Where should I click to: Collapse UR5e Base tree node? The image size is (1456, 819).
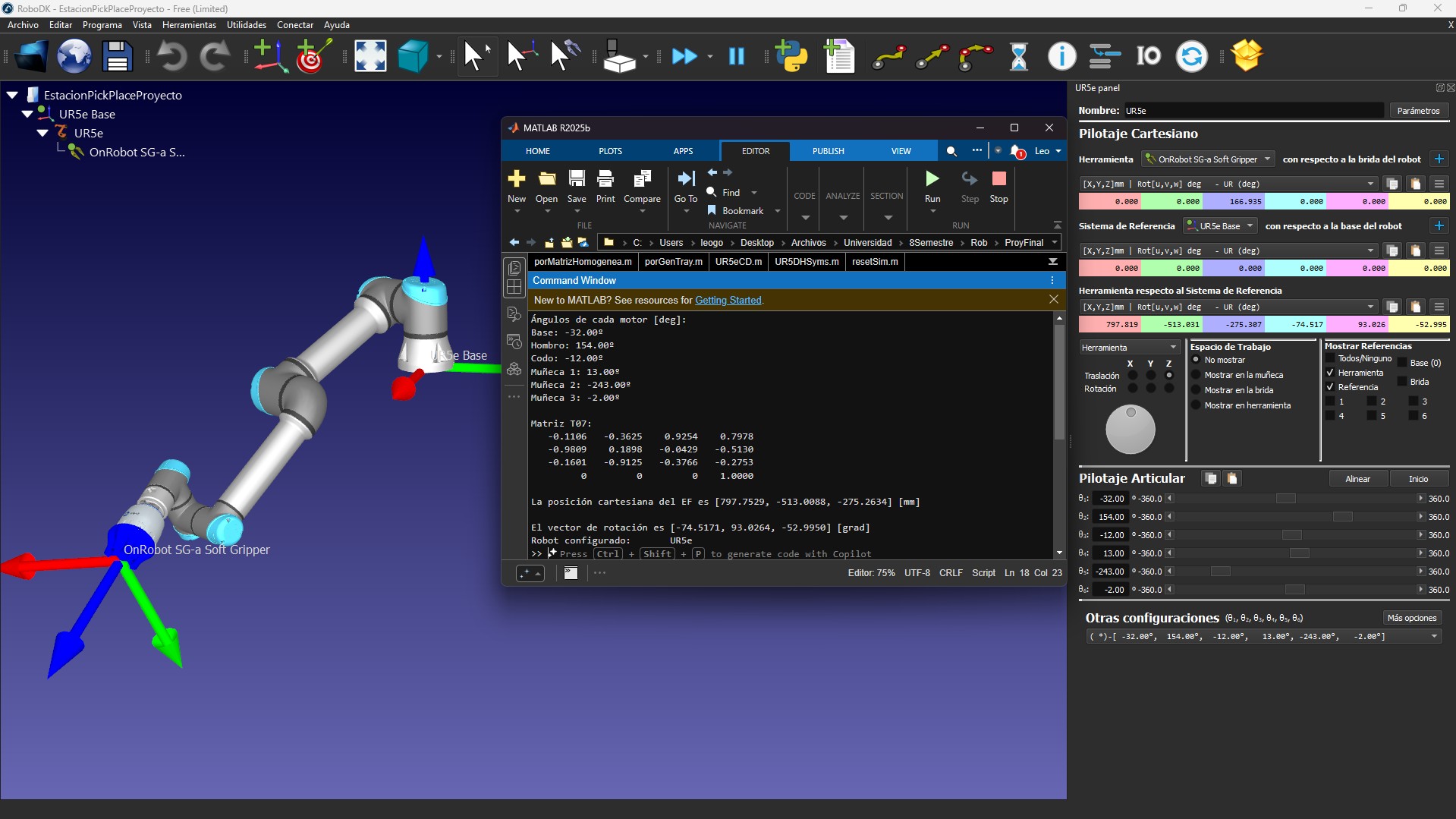[27, 114]
